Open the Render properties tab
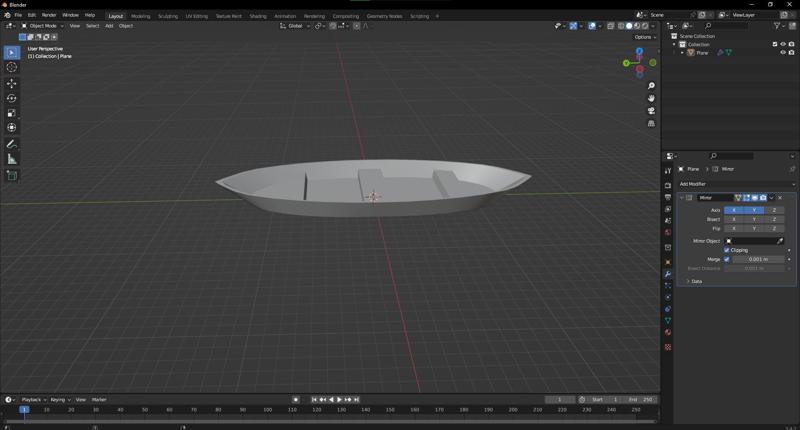This screenshot has width=800, height=430. [668, 185]
